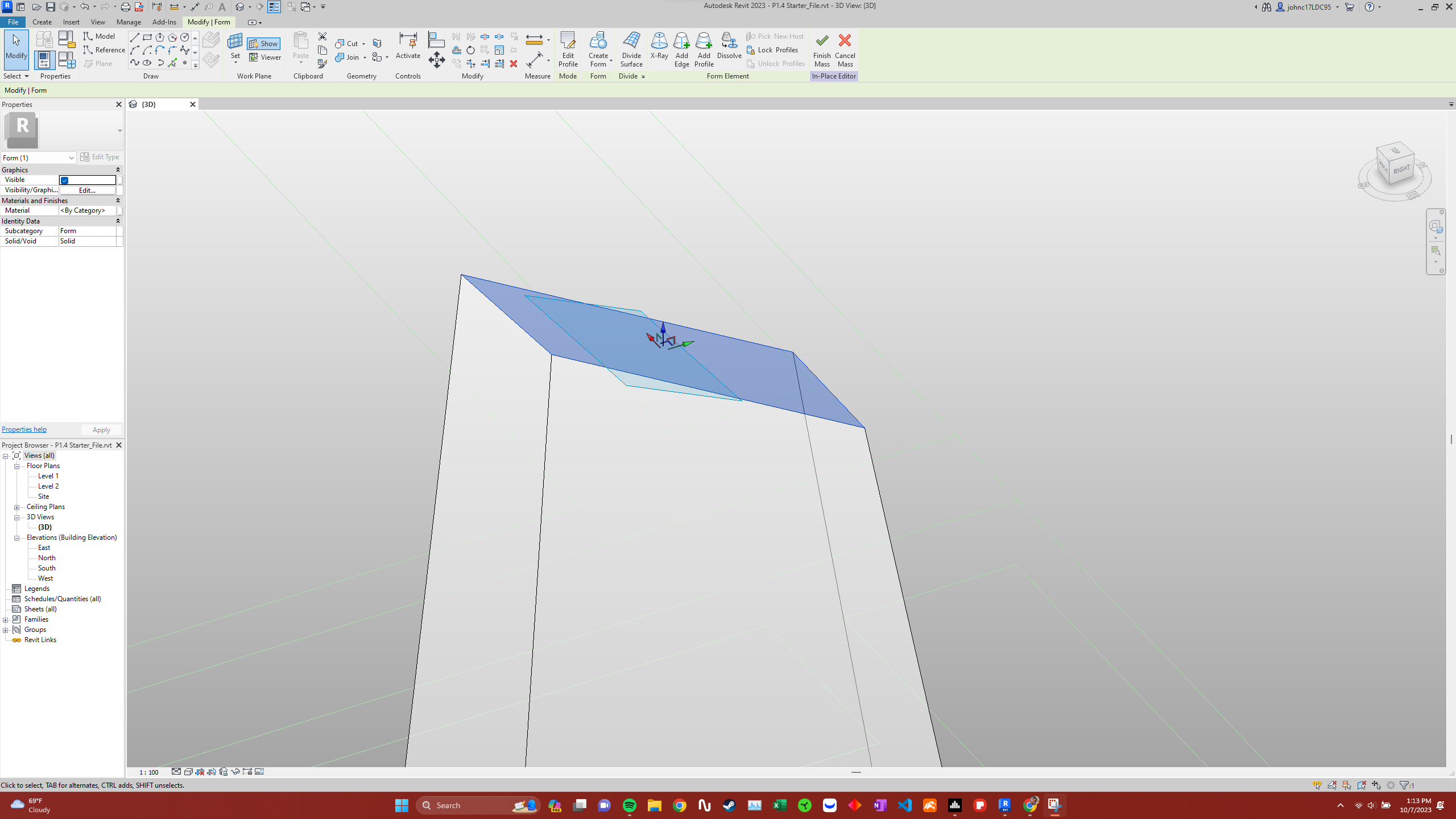Enable Temporary Hide/Isolate glasses on view bar
1456x819 pixels.
(235, 772)
